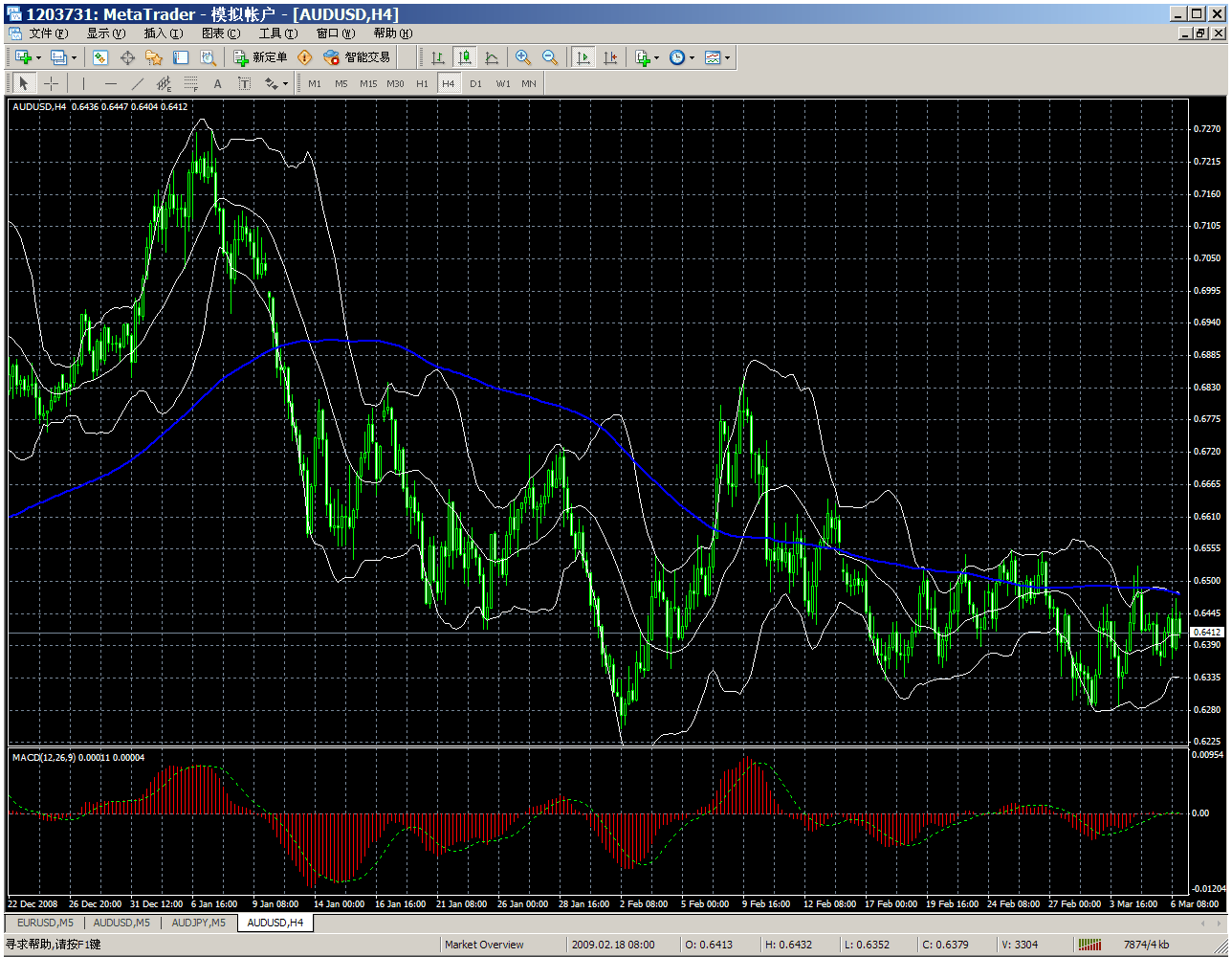
Task: Switch to the EURUSD,M5 chart tab
Action: (x=45, y=923)
